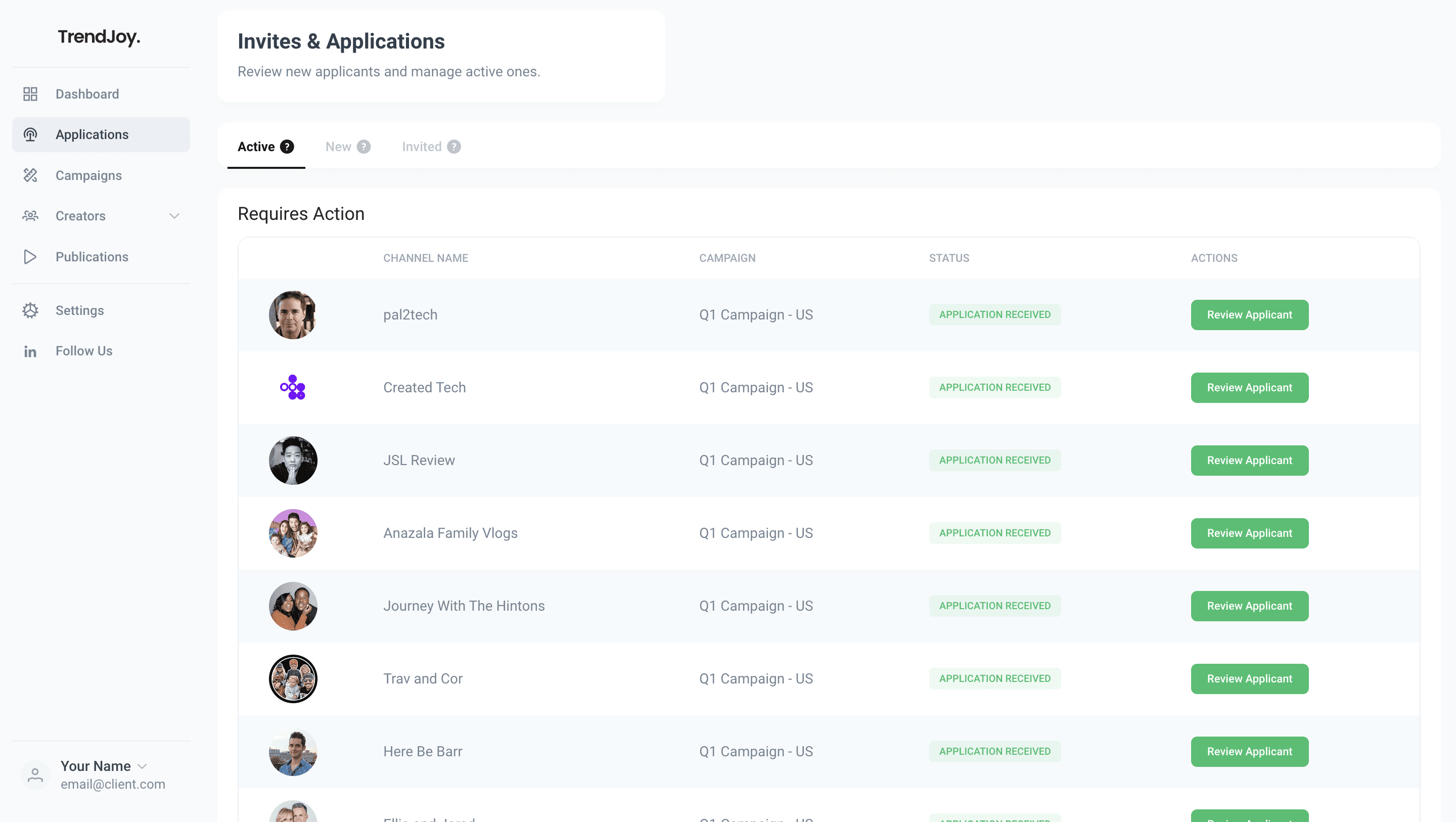Click the Creators people icon
1456x822 pixels.
30,216
